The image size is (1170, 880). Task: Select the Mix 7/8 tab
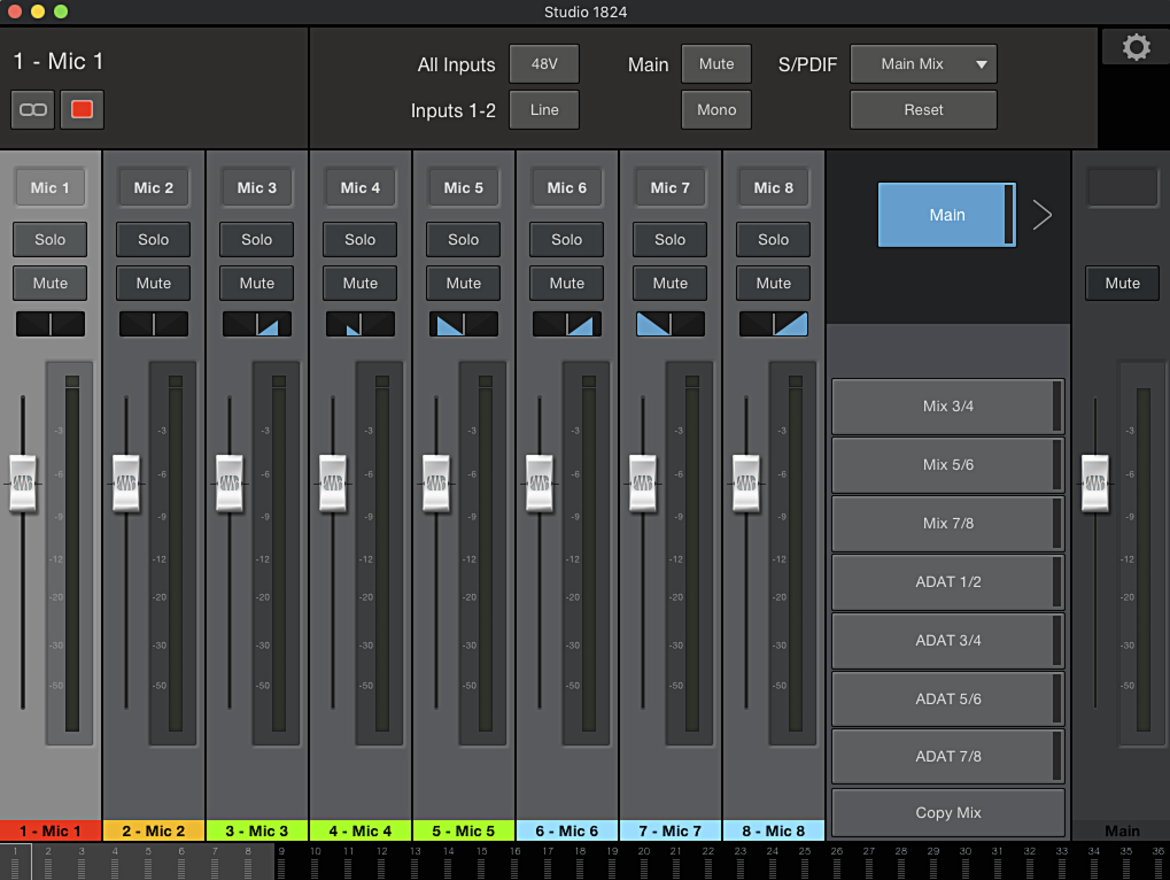point(948,523)
